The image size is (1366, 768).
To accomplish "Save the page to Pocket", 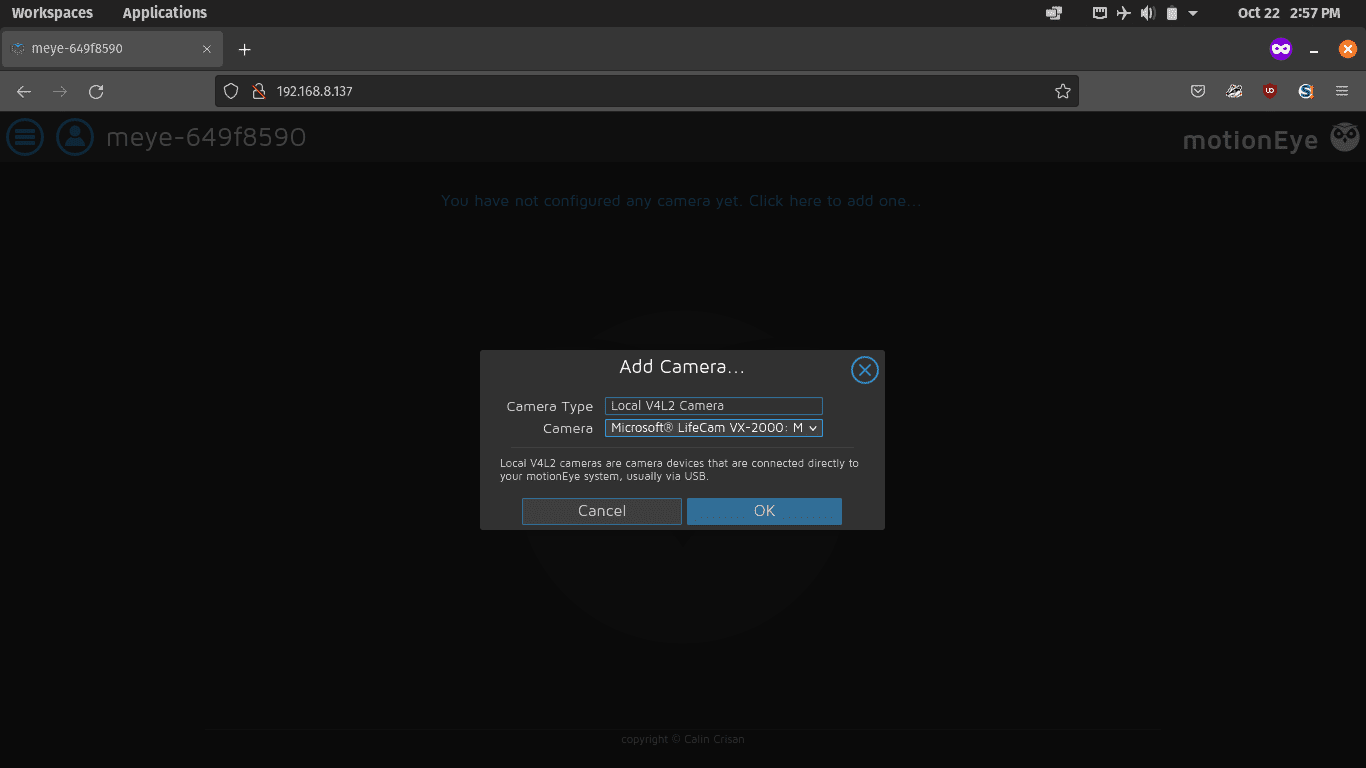I will (x=1198, y=91).
